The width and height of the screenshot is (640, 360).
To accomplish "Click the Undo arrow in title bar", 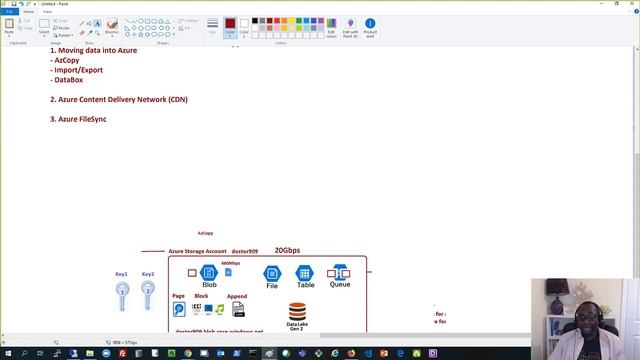I will click(x=21, y=4).
